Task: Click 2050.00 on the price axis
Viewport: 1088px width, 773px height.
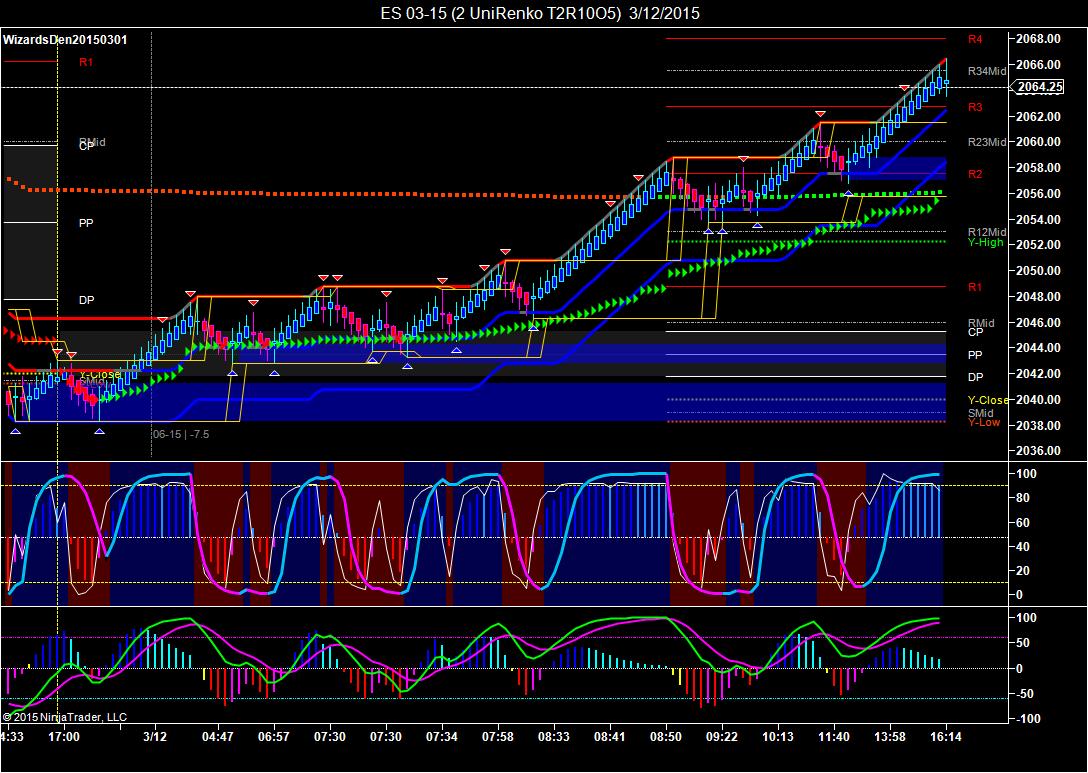Action: (1038, 271)
